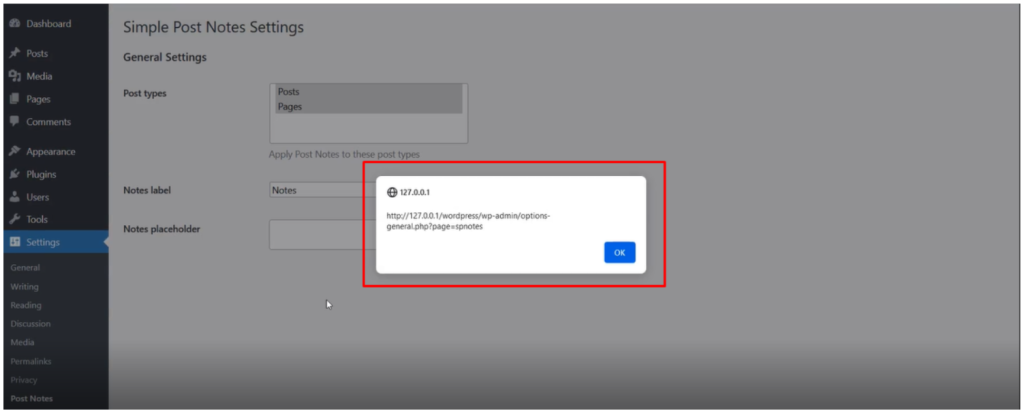Click the OK button in the alert dialog
The width and height of the screenshot is (1024, 412).
(619, 253)
